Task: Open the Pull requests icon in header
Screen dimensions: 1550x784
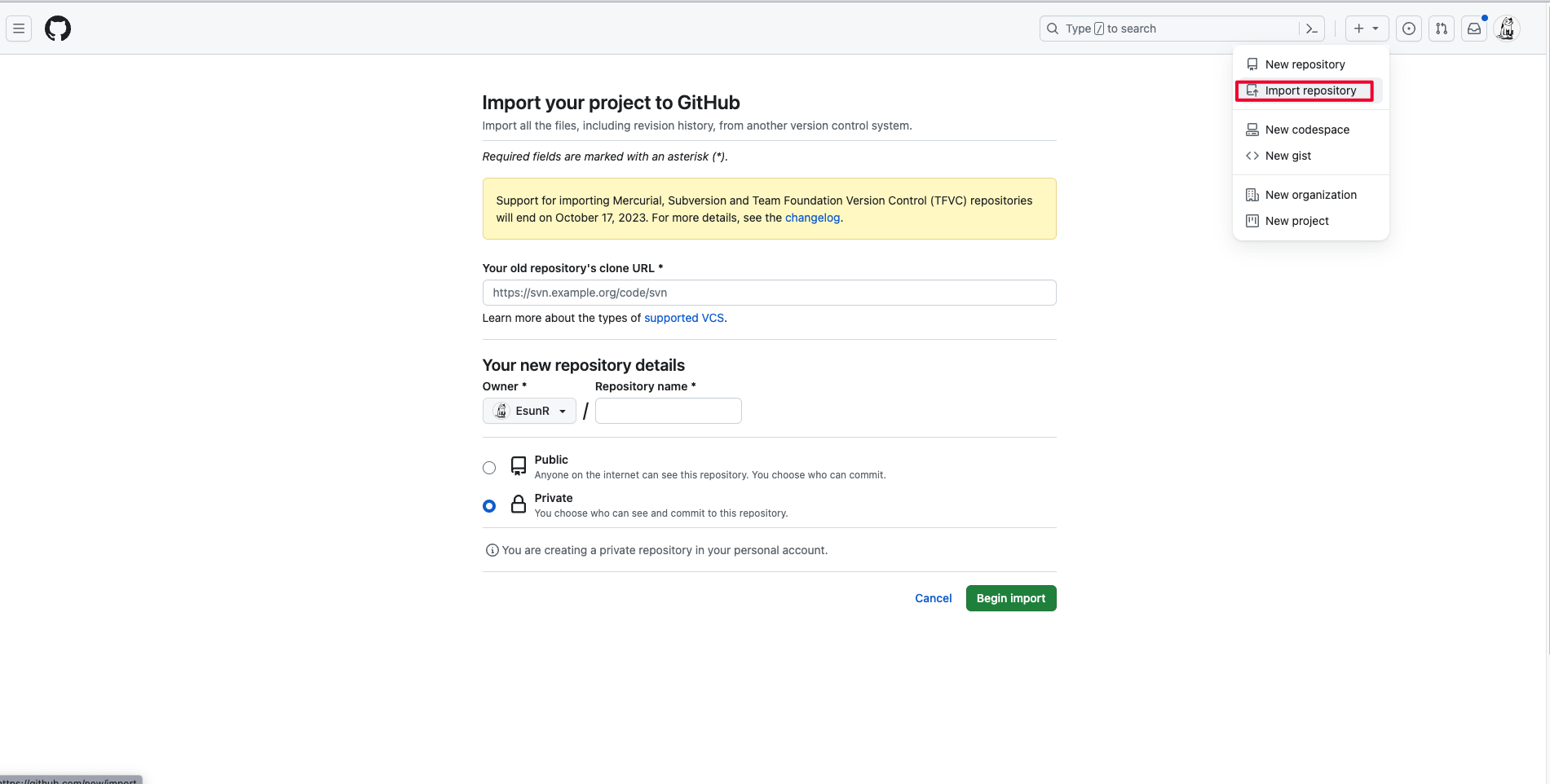Action: click(x=1442, y=29)
